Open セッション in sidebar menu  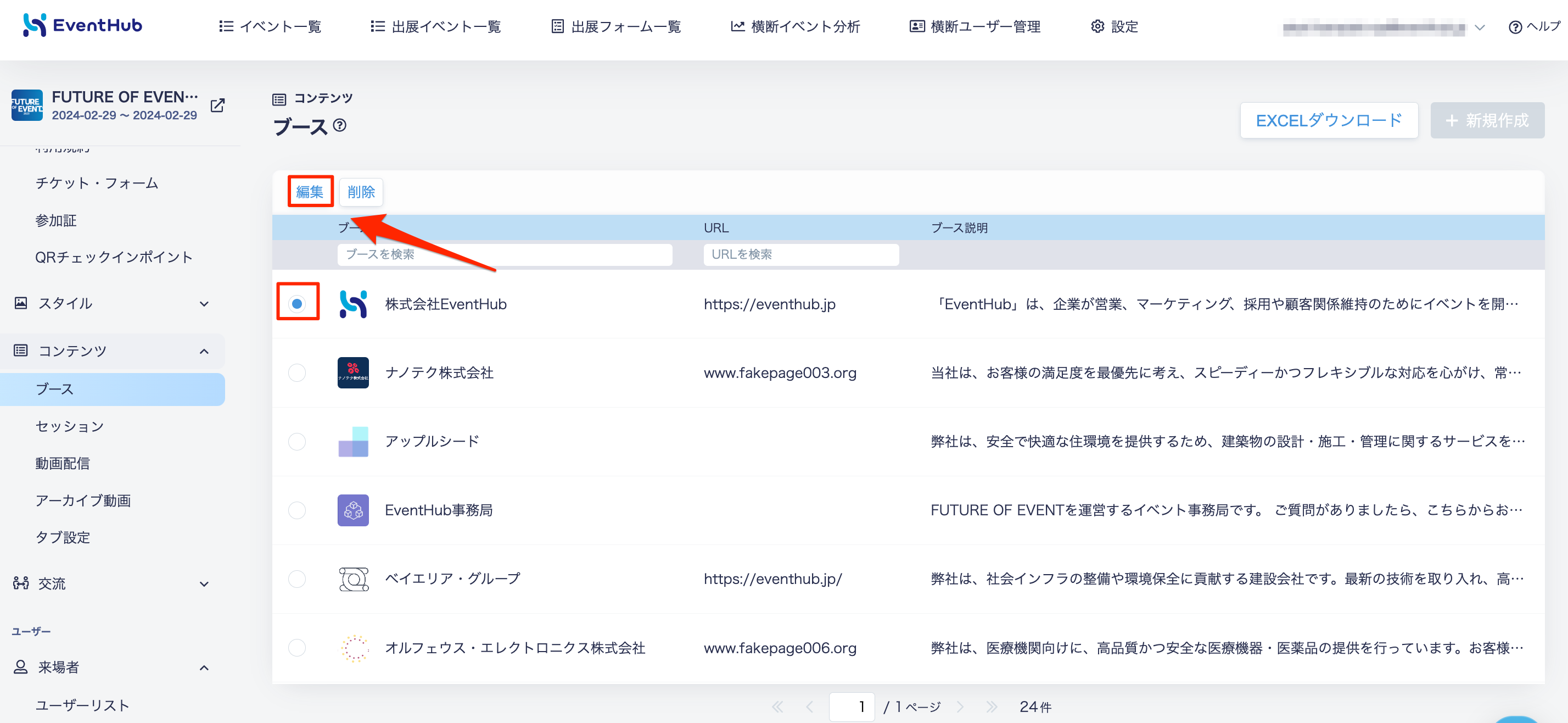tap(70, 426)
